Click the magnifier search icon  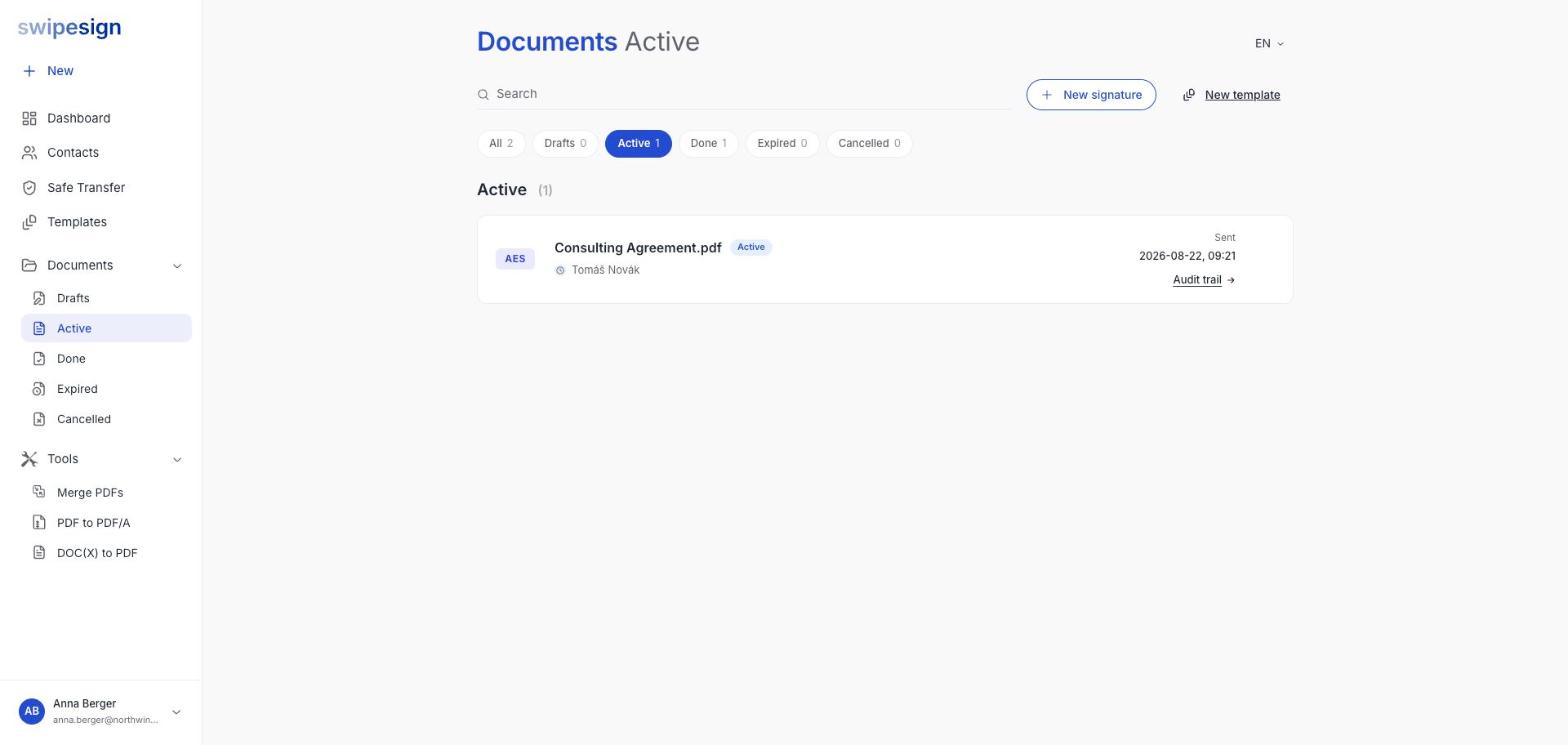[483, 94]
